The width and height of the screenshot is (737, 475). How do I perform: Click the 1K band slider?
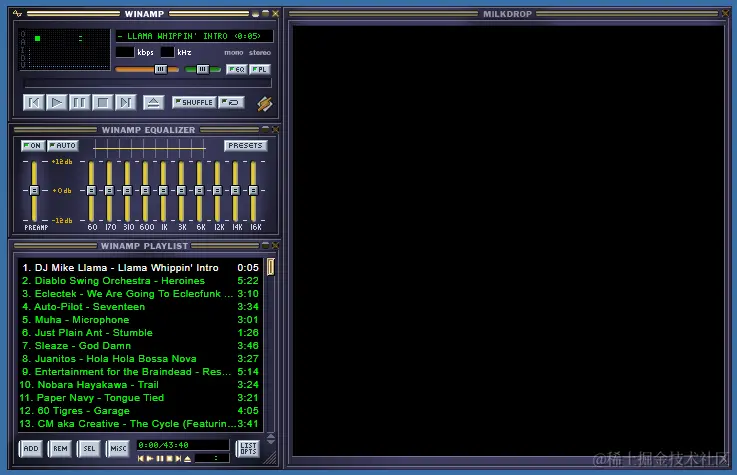click(x=163, y=190)
